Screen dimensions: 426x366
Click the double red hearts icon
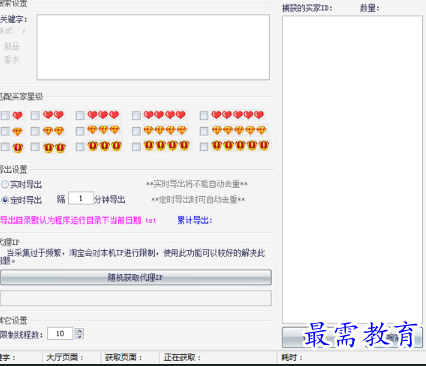tap(53, 115)
